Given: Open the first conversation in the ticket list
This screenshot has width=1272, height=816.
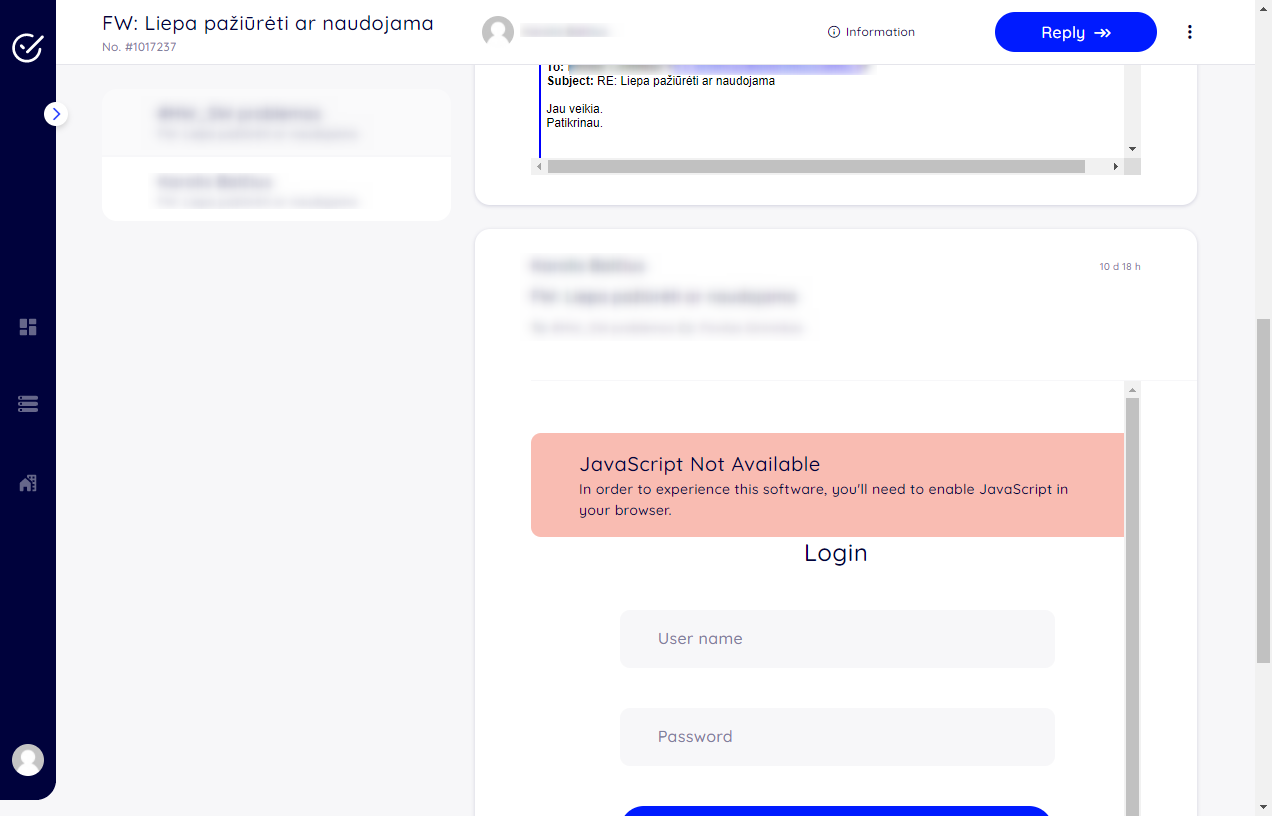Looking at the screenshot, I should coord(276,122).
